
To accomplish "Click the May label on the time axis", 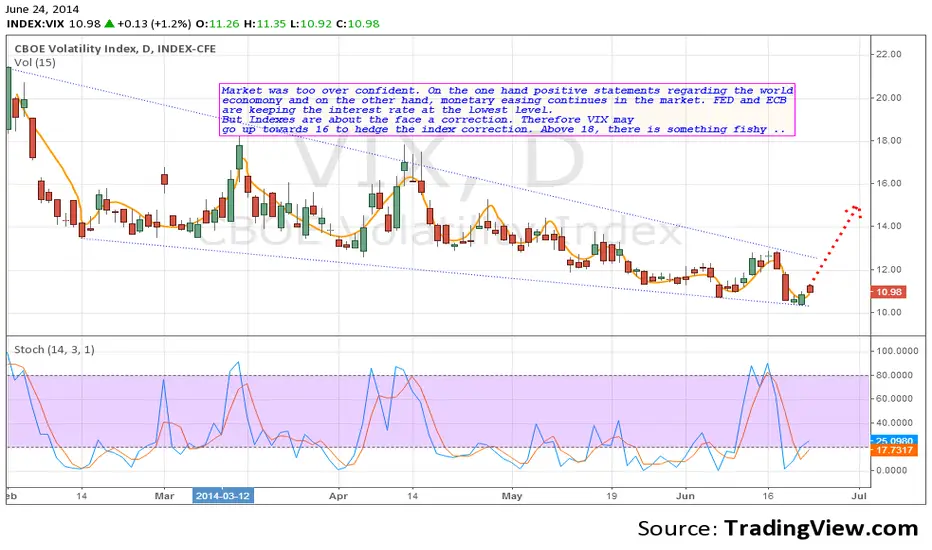I will (512, 496).
